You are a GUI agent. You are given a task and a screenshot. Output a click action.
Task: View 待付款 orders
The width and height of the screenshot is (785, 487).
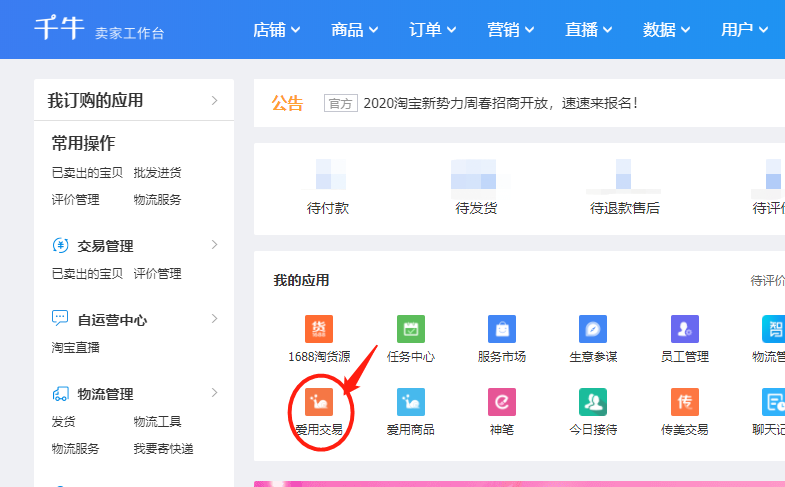coord(328,208)
